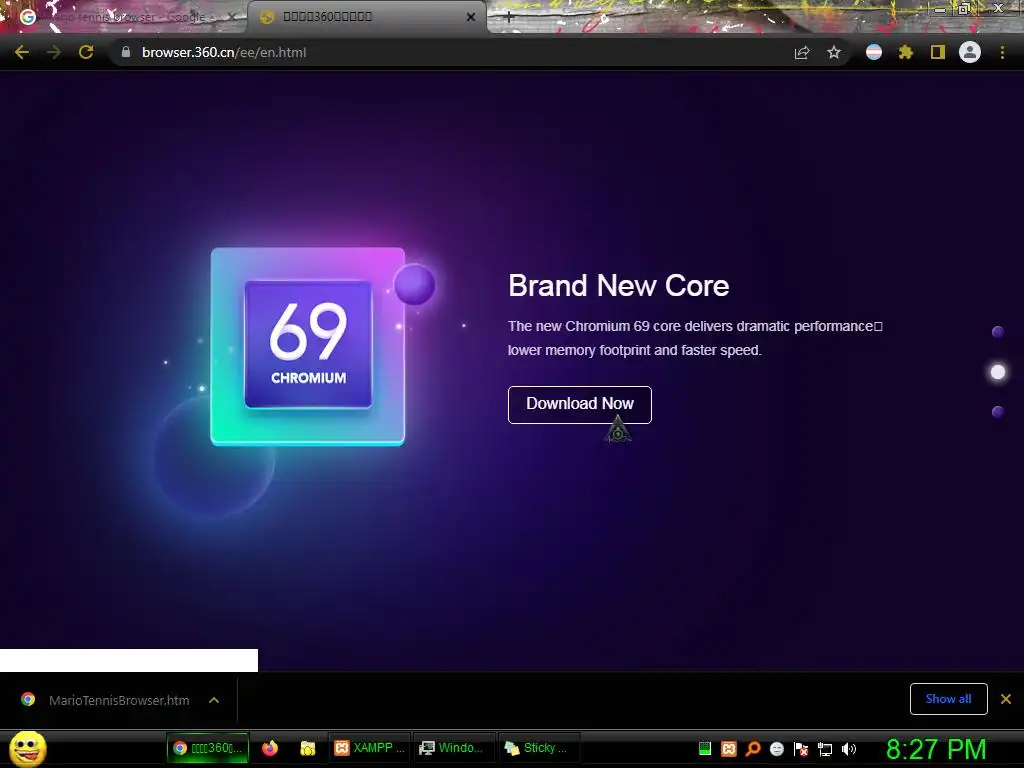This screenshot has width=1024, height=768.
Task: Close the 360 browser tab
Action: click(471, 17)
